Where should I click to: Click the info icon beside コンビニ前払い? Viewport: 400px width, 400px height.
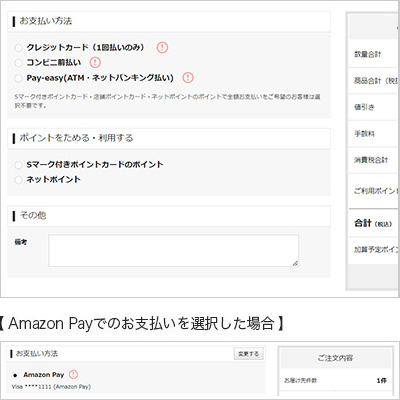[x=95, y=62]
